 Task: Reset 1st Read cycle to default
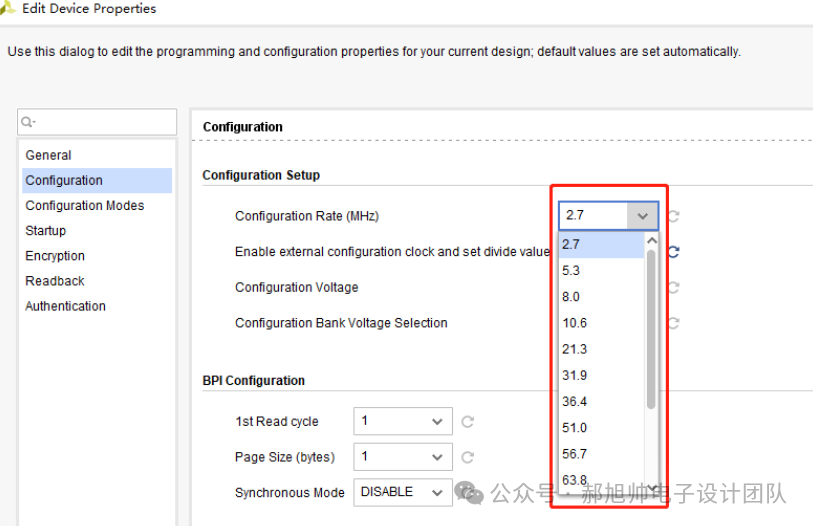468,422
